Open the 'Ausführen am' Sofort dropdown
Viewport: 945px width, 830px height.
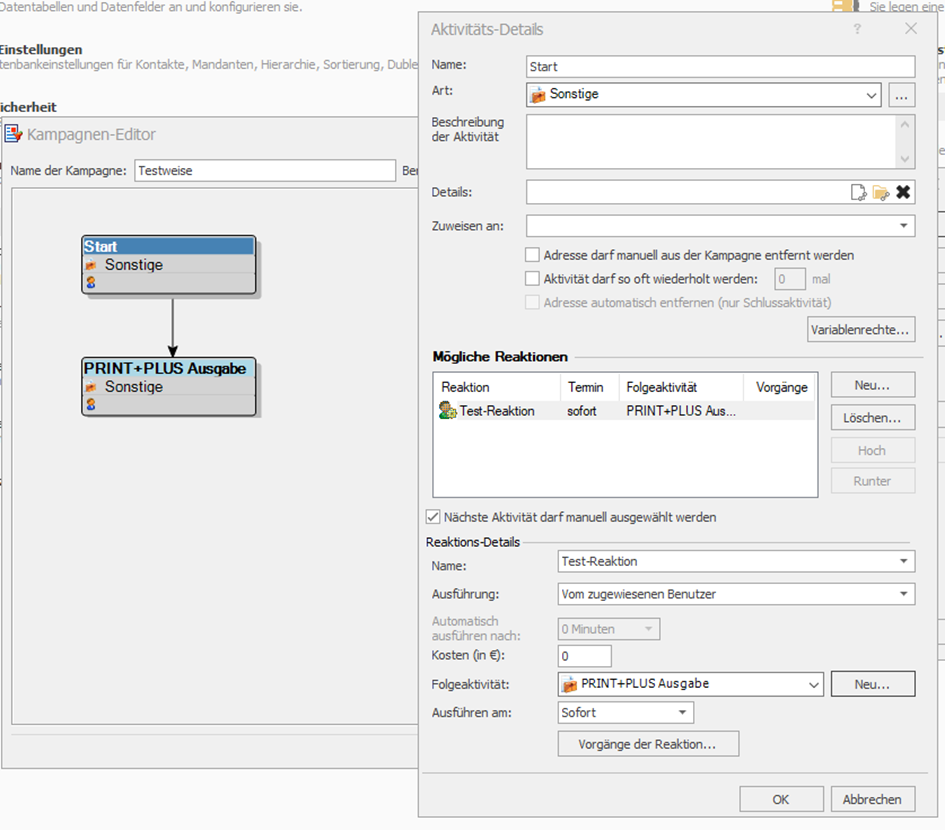point(682,712)
